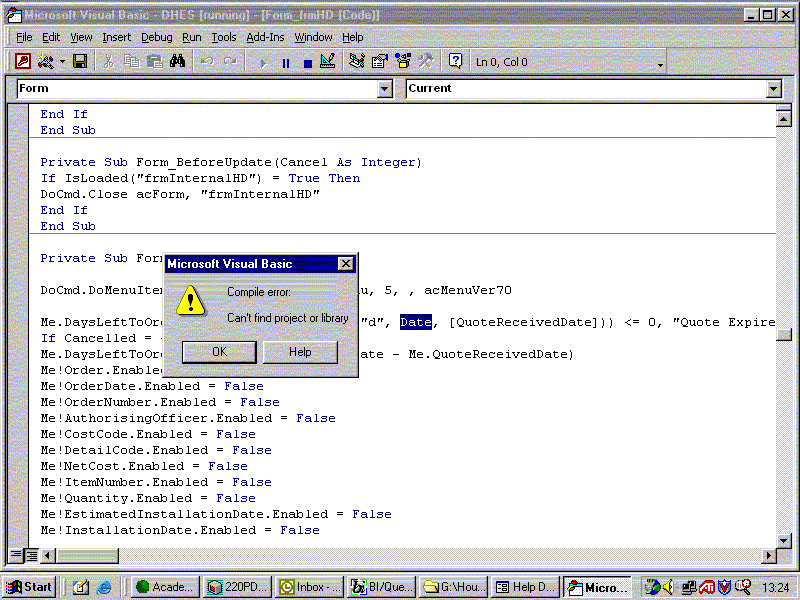Toggle Design Mode icon in toolbar

(328, 62)
